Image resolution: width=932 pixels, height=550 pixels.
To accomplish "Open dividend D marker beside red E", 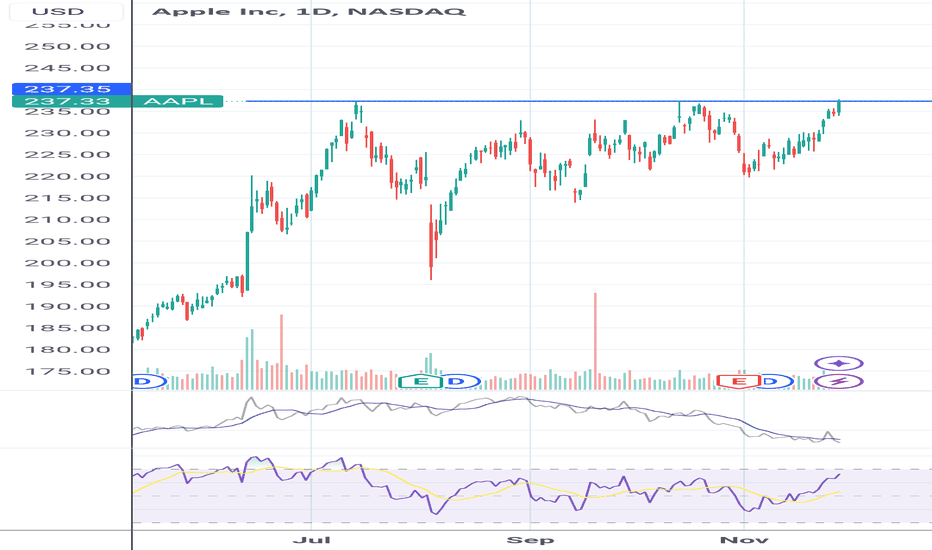I will (771, 381).
